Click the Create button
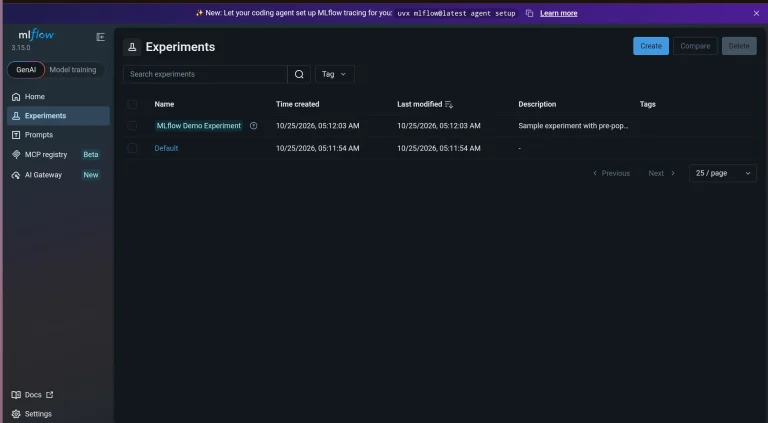The image size is (768, 423). point(650,46)
